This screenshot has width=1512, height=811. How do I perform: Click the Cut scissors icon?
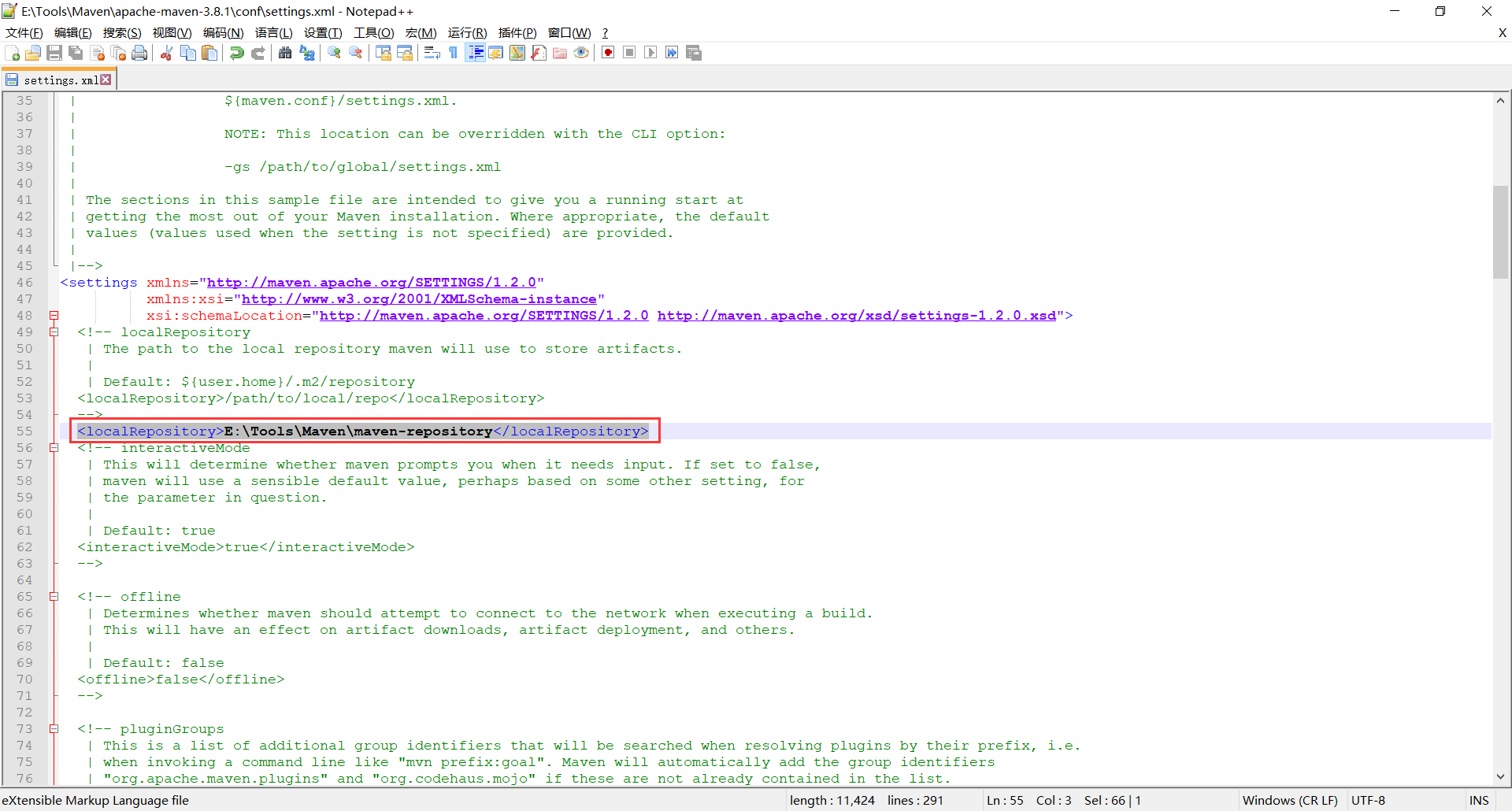167,53
